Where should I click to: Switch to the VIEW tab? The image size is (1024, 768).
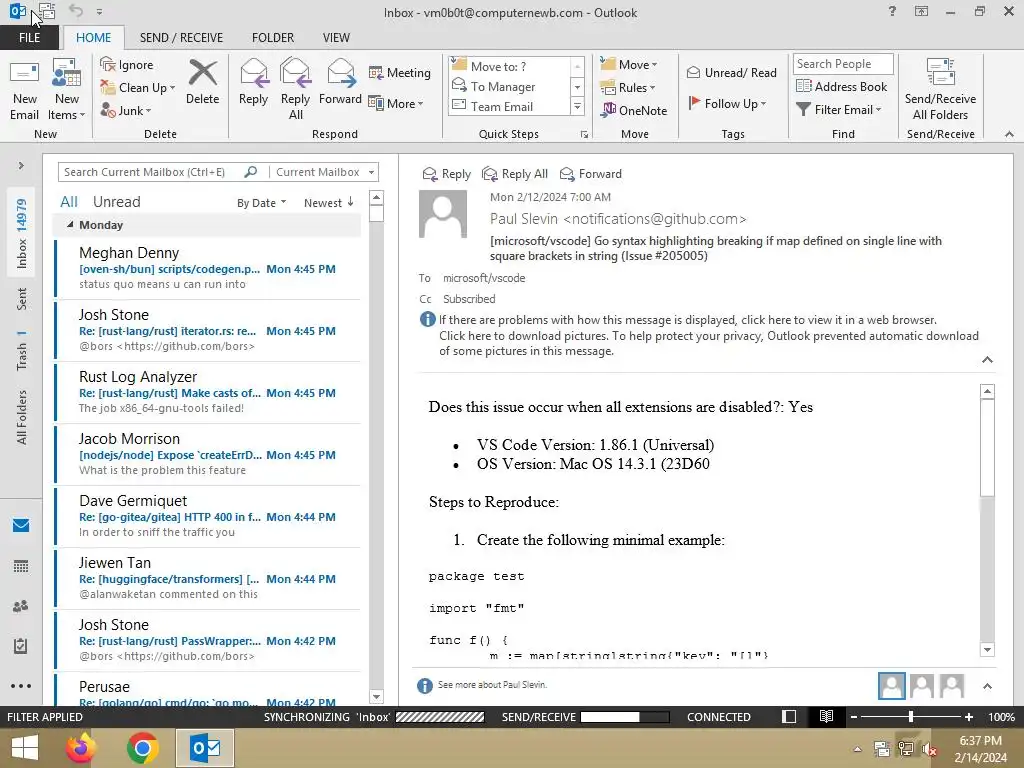336,37
